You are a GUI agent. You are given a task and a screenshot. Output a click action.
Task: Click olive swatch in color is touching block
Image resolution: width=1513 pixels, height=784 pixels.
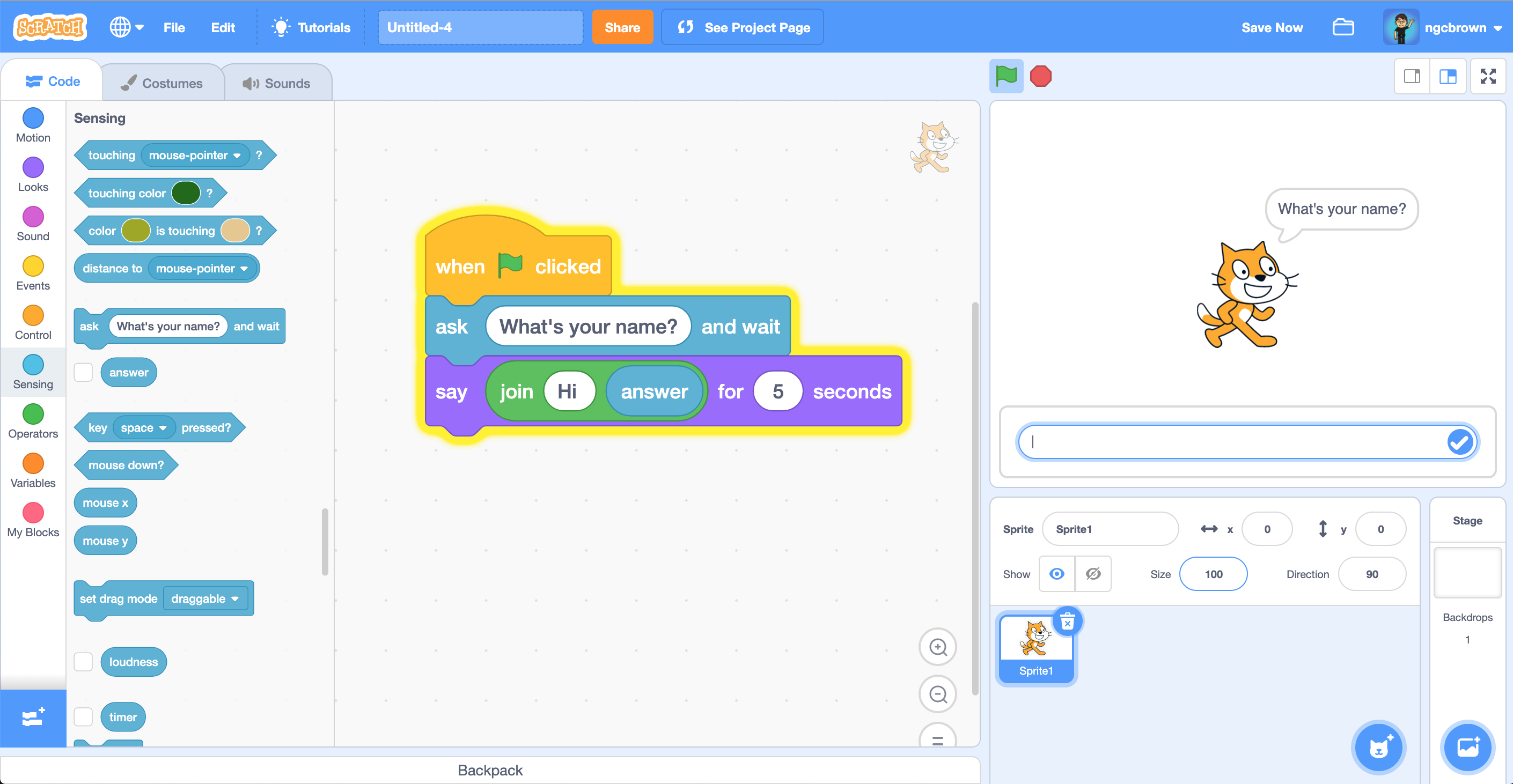click(x=136, y=231)
